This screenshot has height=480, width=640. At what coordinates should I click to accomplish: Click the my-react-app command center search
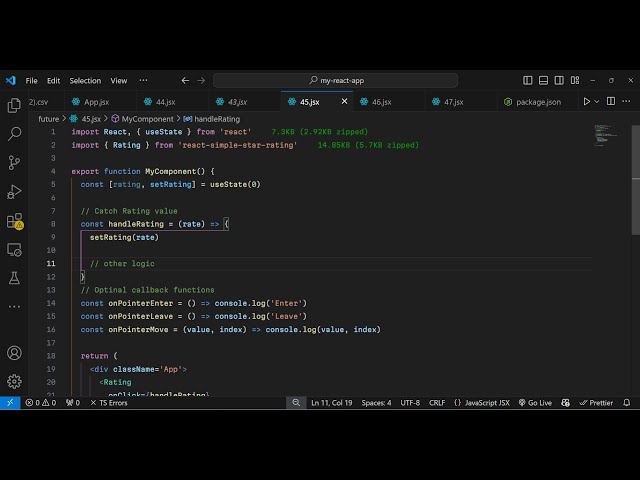pyautogui.click(x=340, y=80)
